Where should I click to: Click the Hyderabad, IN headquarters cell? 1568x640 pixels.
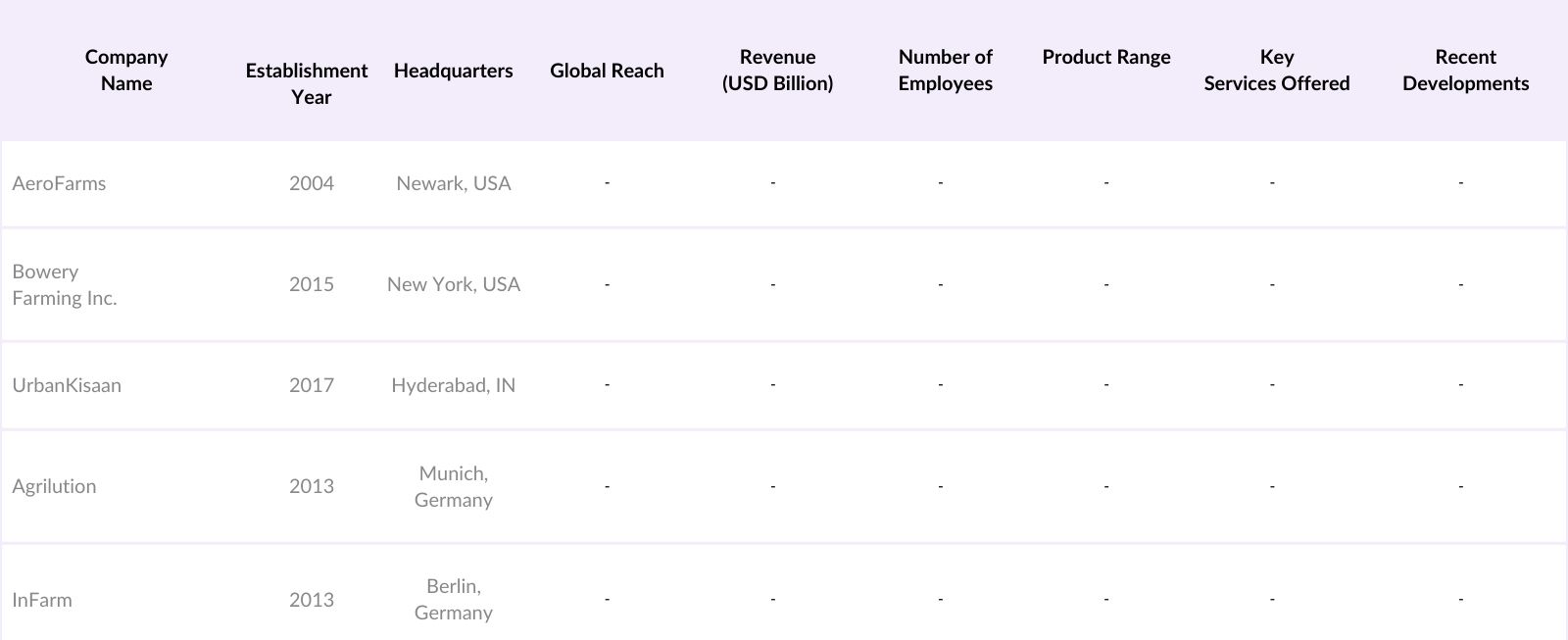point(454,385)
